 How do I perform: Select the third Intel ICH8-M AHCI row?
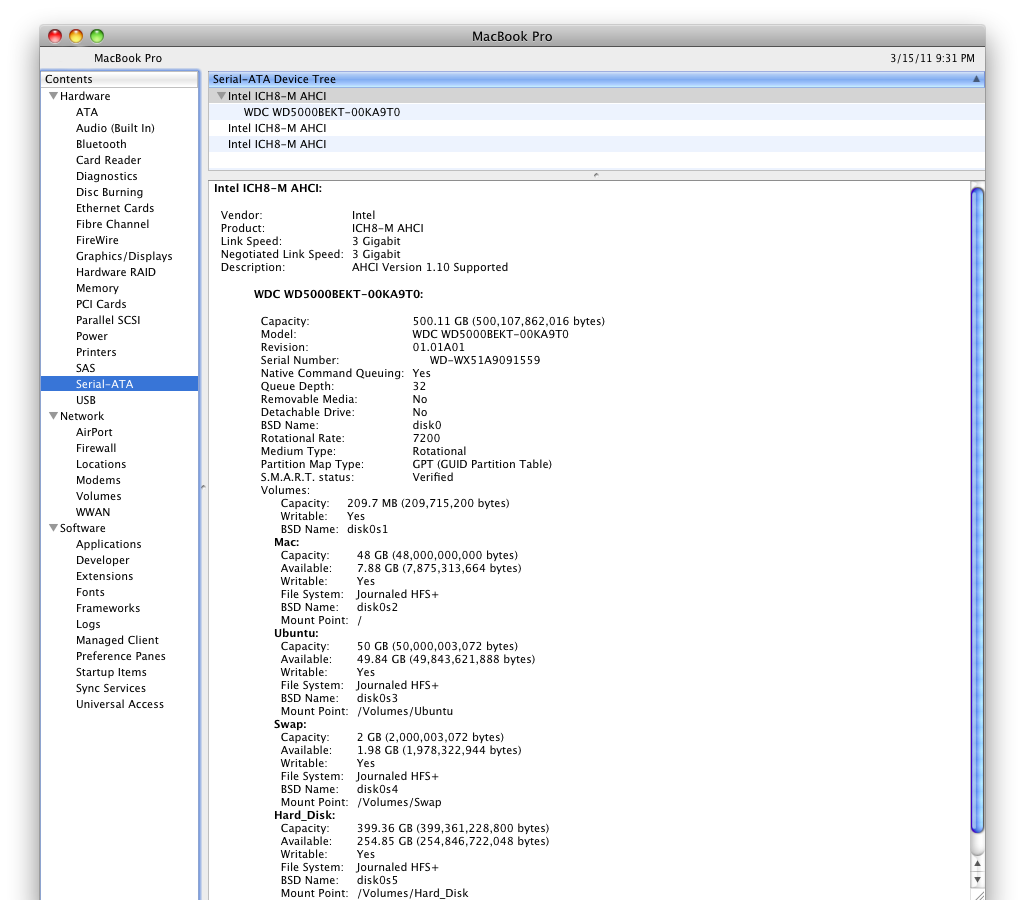[x=596, y=144]
